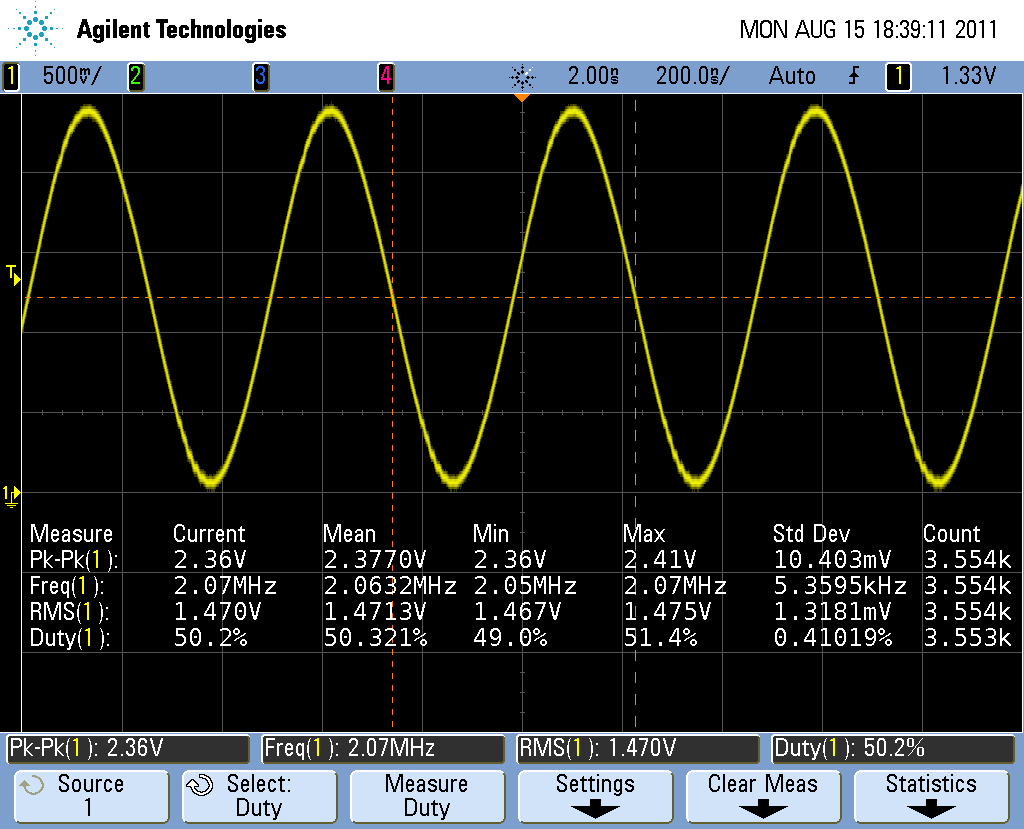Viewport: 1024px width, 829px height.
Task: Click max duty value 51.4%
Action: 660,638
